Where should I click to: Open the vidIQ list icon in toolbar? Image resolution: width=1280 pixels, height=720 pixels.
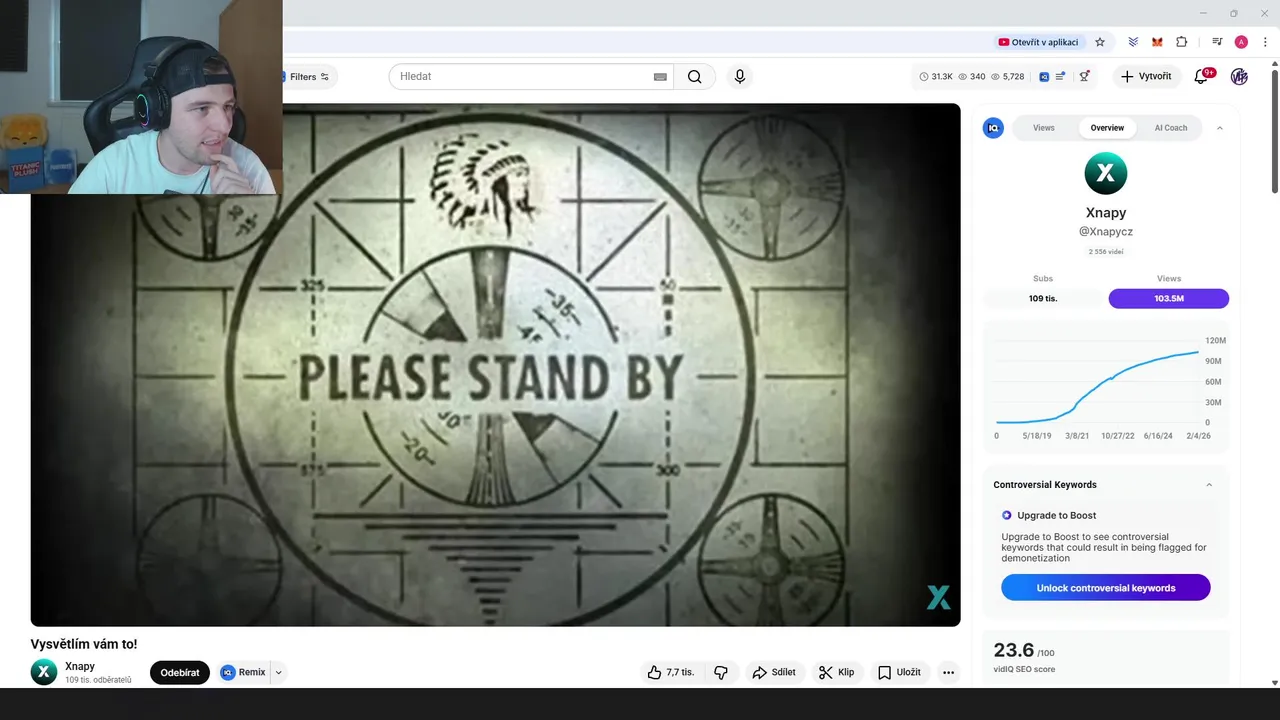pyautogui.click(x=1060, y=76)
